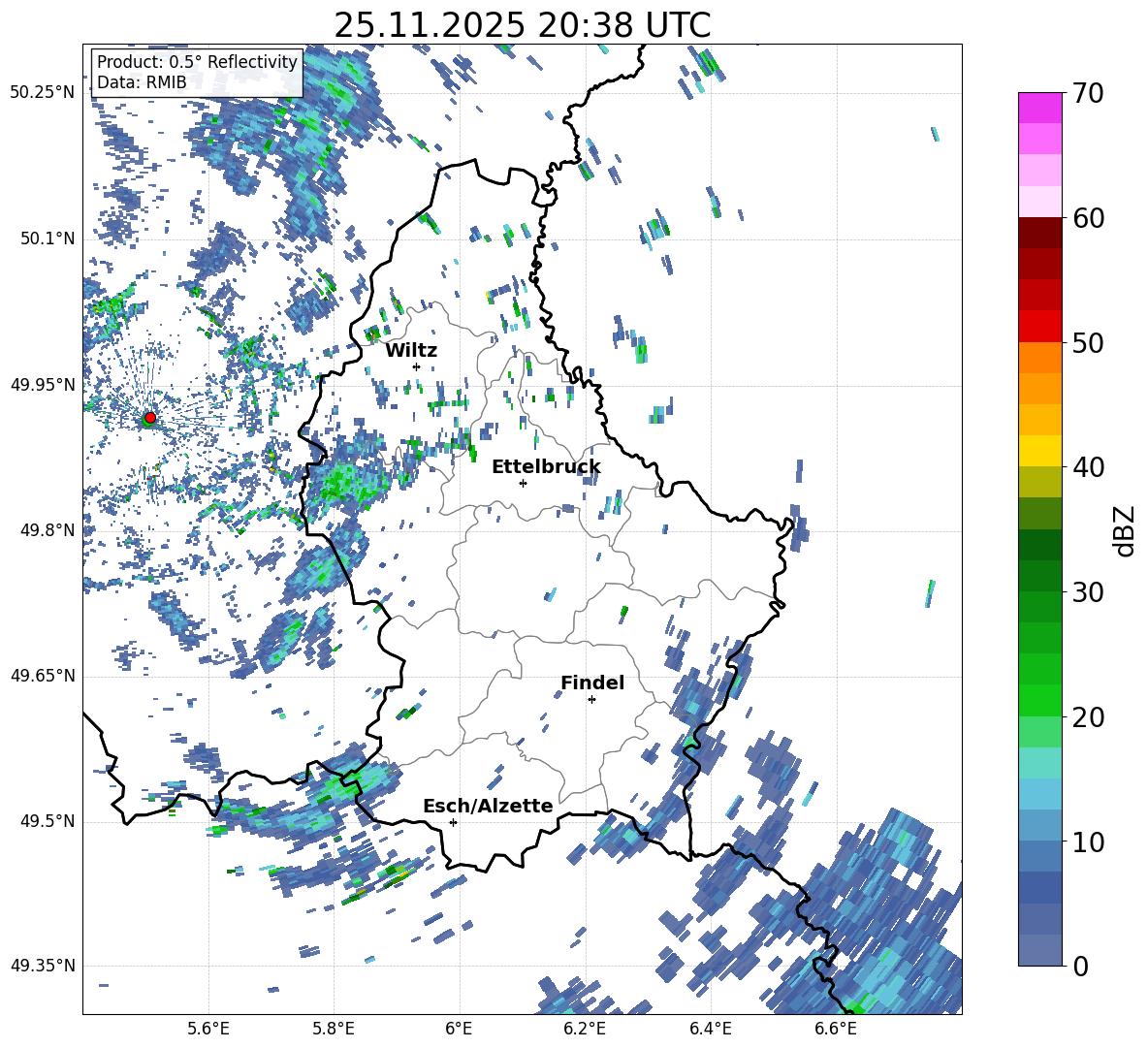Click the 10 colorbar tick label
1148x1048 pixels.
(1088, 842)
